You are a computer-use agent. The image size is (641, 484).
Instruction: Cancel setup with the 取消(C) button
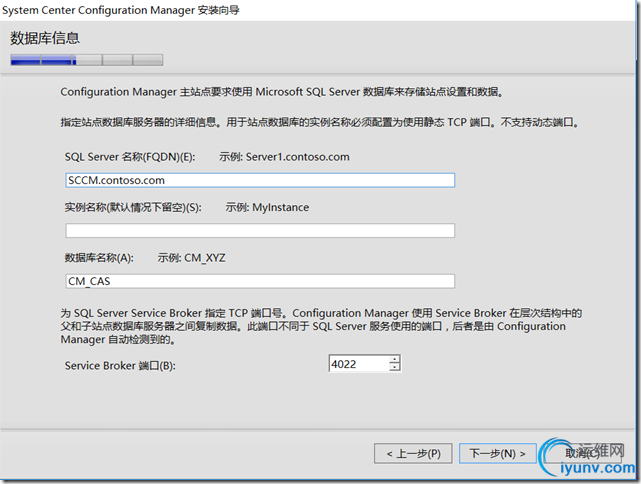582,453
